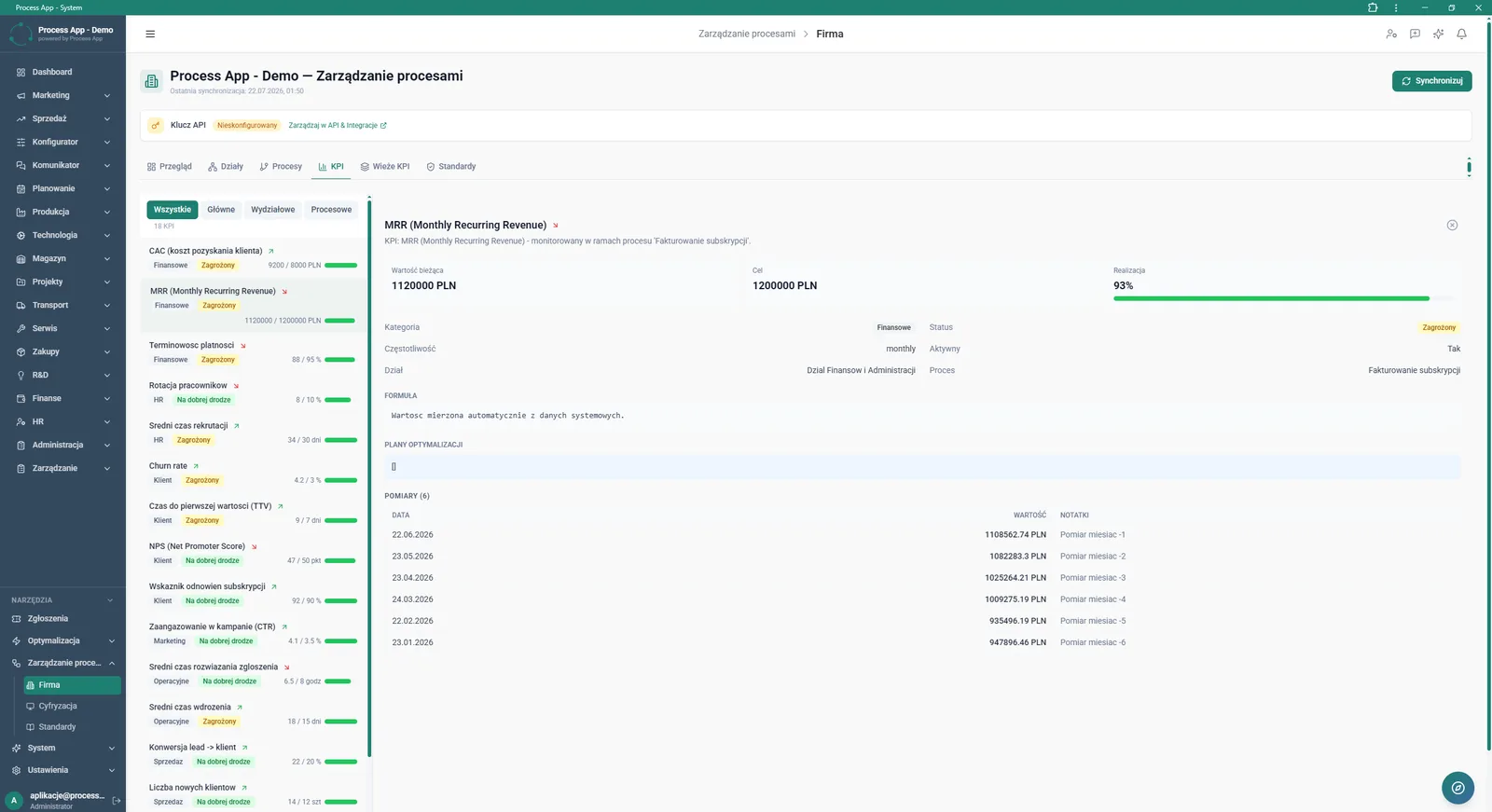This screenshot has width=1492, height=812.
Task: Click the KPI list vertical scrollbar
Action: point(369,477)
